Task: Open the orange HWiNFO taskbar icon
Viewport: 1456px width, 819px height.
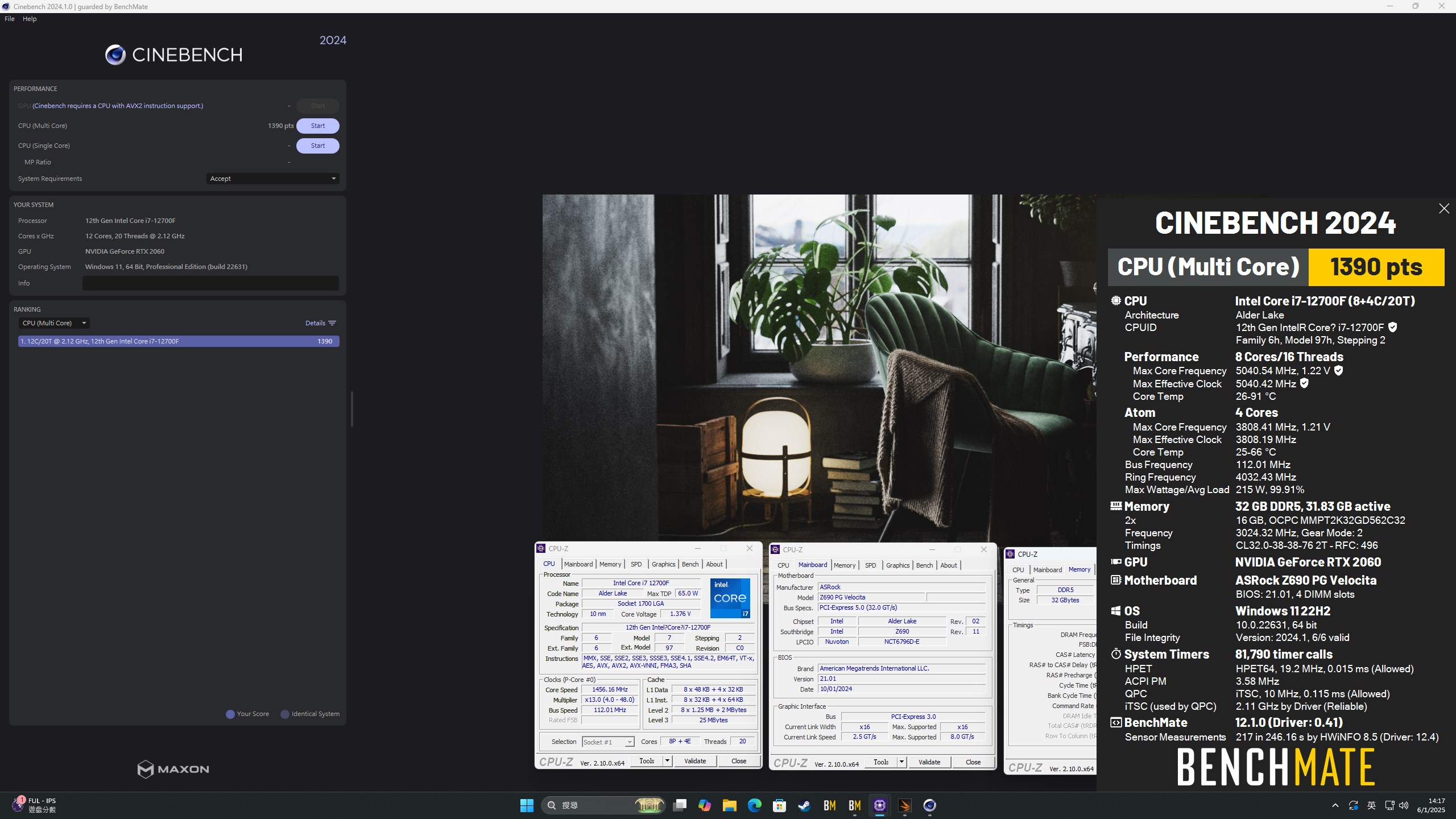Action: tap(905, 805)
